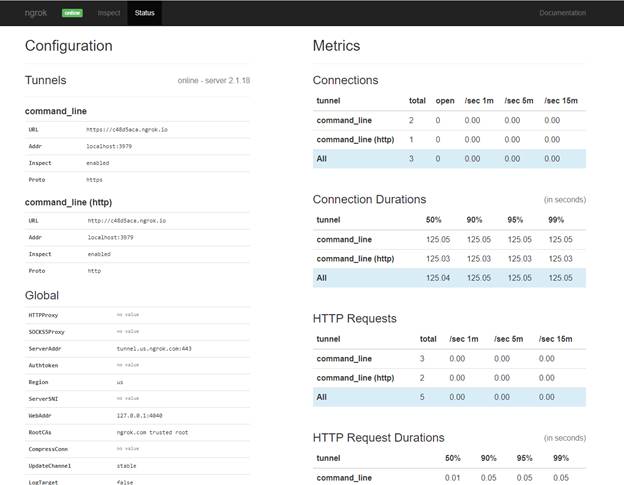
Task: Click the Tunnels section heading
Action: 45,80
